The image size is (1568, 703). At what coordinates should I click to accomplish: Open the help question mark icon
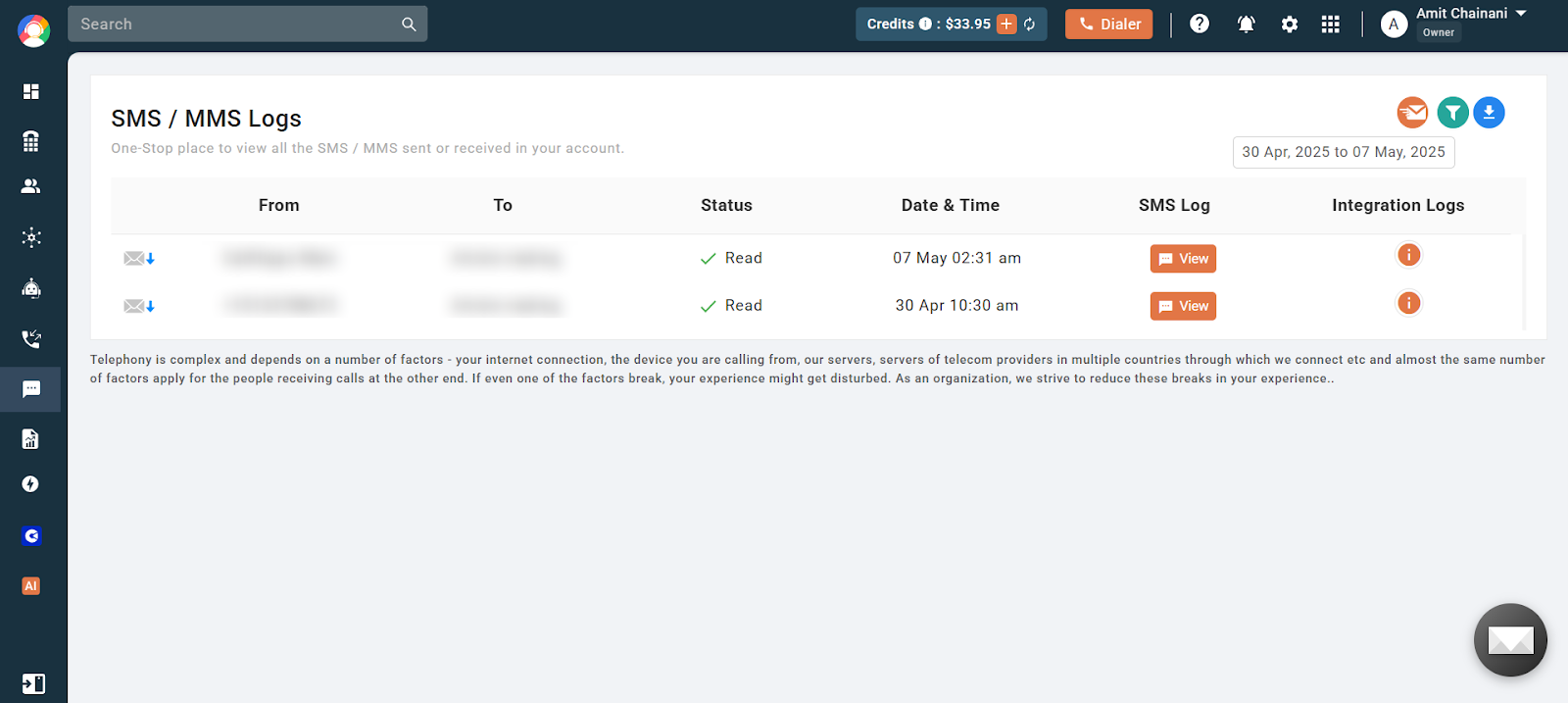click(x=1200, y=24)
